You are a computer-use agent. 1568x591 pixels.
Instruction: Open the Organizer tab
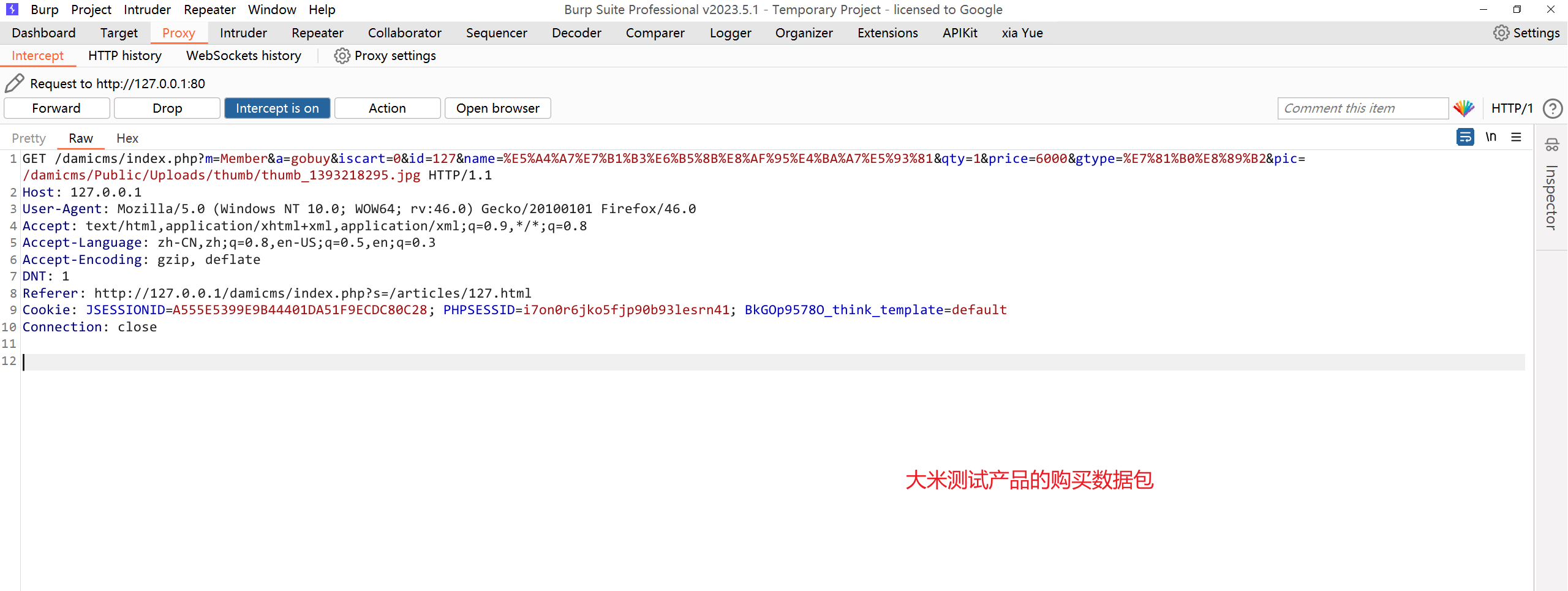[x=804, y=33]
